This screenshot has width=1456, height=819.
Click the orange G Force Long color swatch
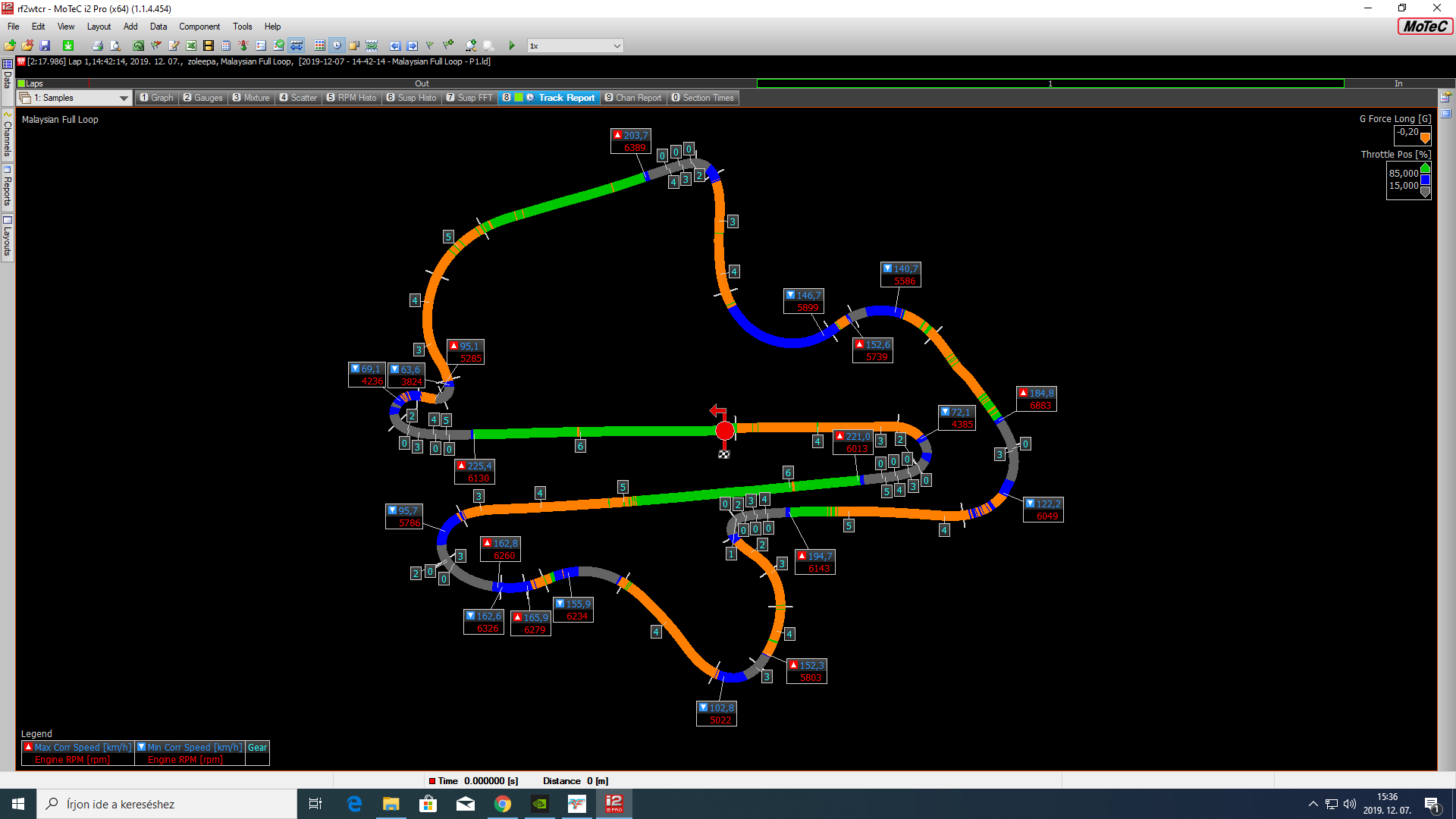[x=1425, y=138]
